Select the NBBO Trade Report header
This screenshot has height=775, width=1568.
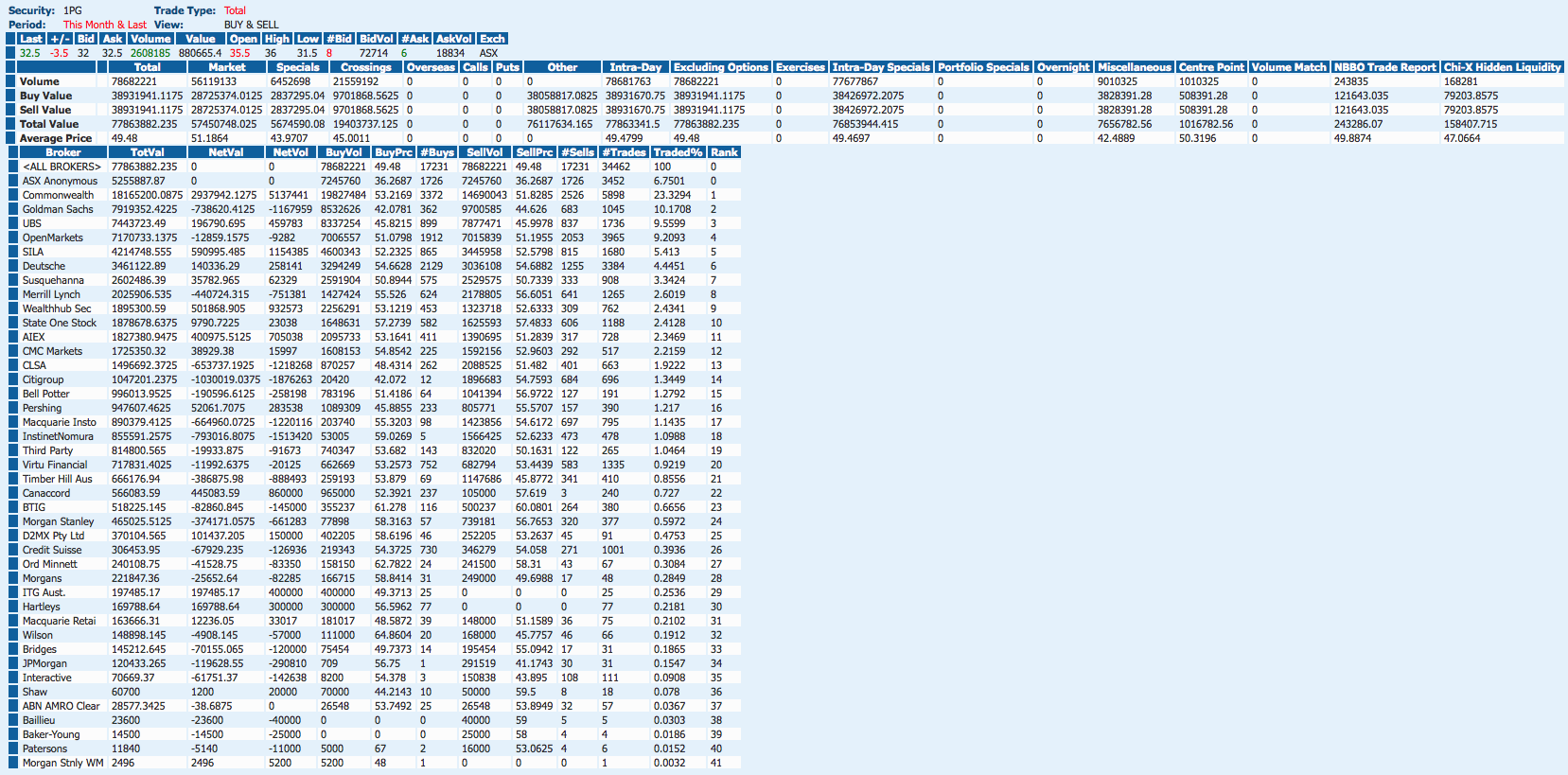point(1385,67)
